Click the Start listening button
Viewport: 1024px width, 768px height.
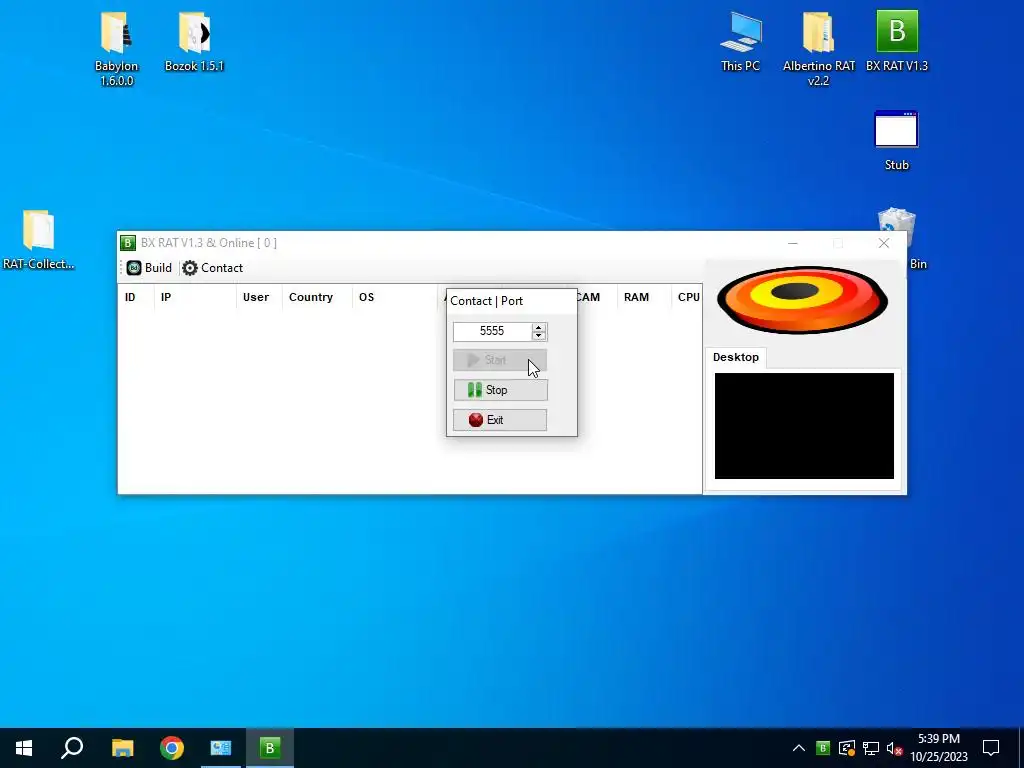500,360
